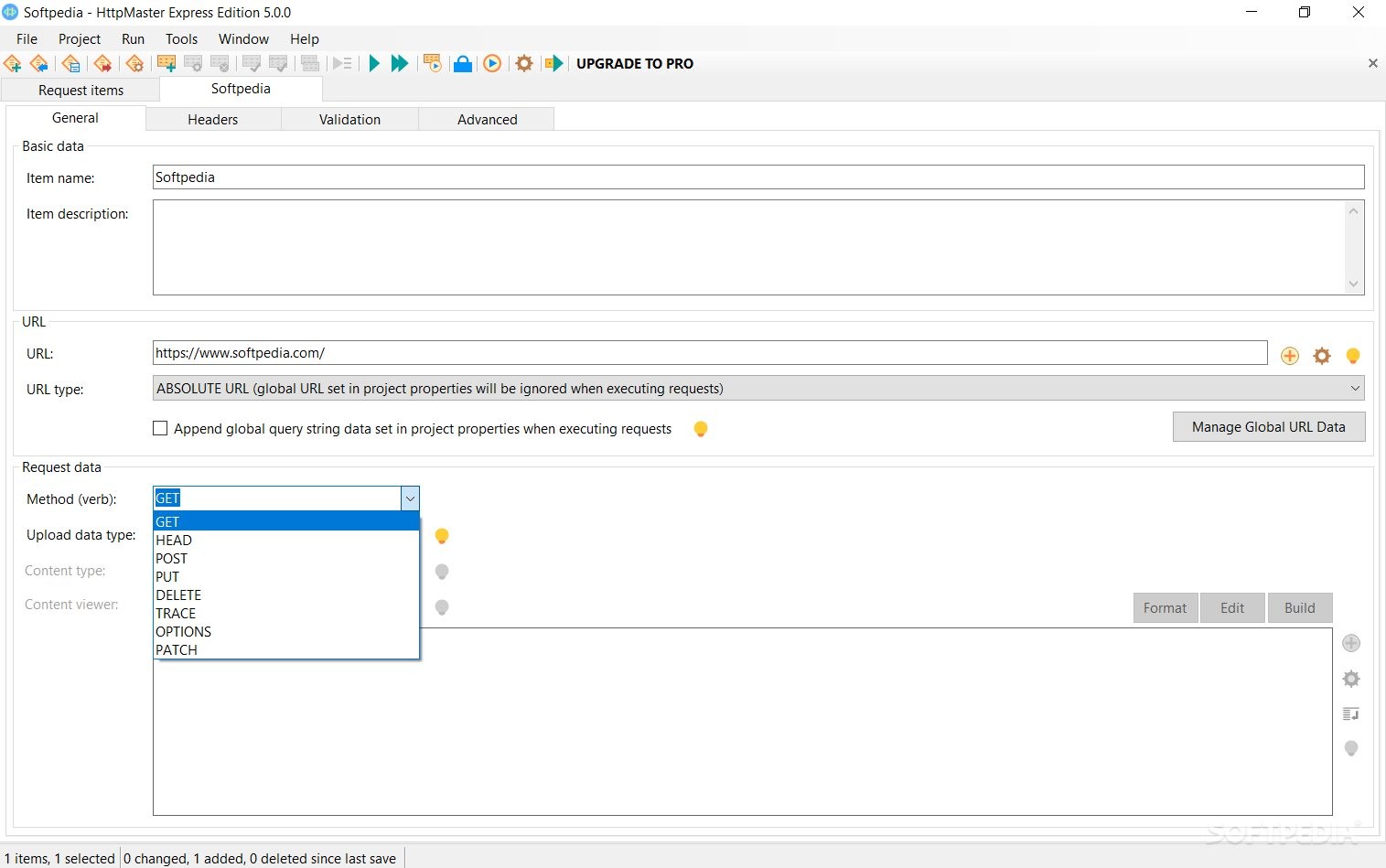Open the Help menu
Screen dimensions: 1386x868
tap(305, 39)
